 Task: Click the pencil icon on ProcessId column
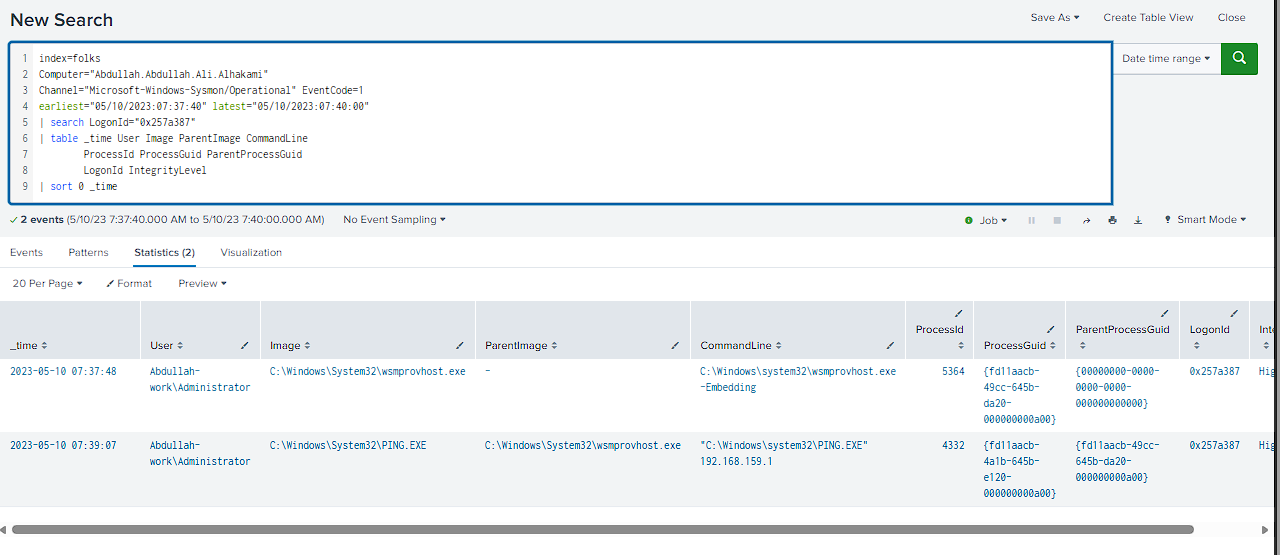coord(959,313)
